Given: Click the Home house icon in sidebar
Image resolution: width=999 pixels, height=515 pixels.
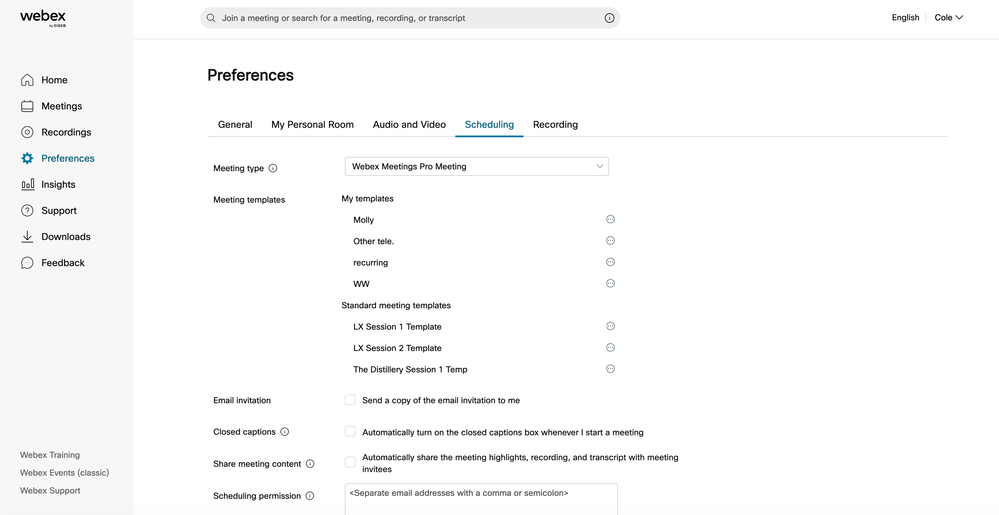Looking at the screenshot, I should [27, 80].
